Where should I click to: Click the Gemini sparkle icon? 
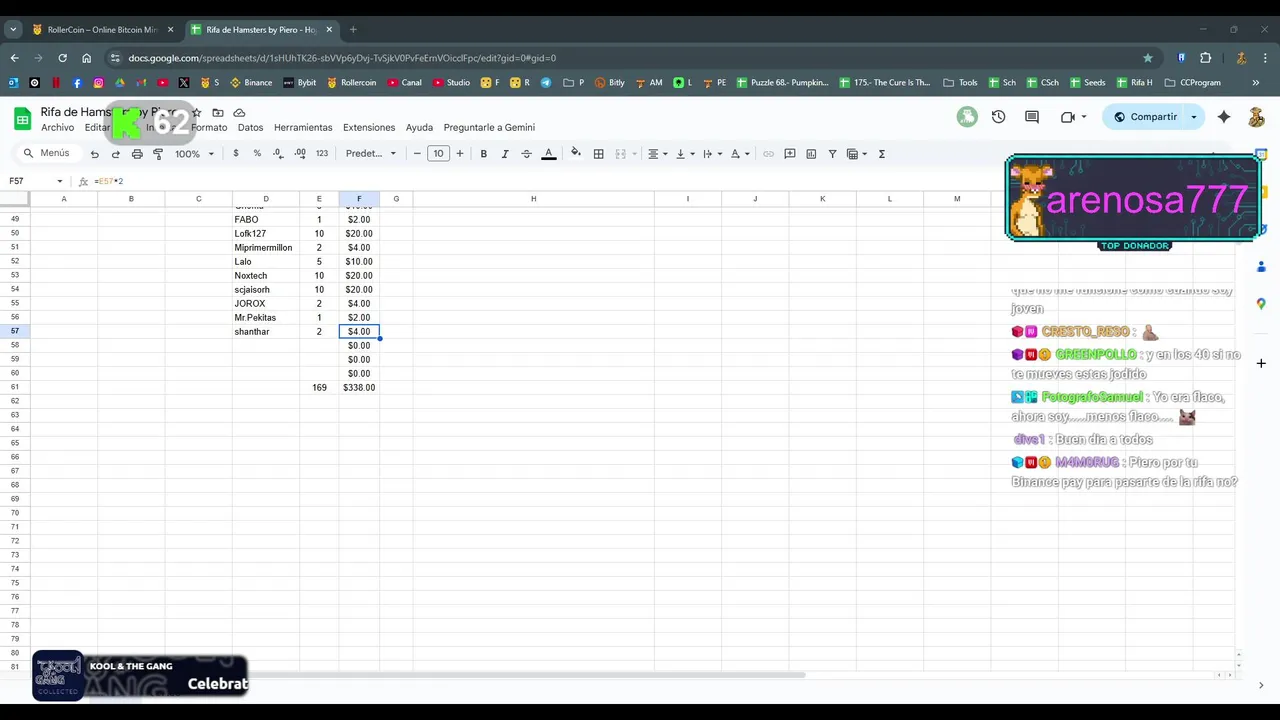point(1224,117)
